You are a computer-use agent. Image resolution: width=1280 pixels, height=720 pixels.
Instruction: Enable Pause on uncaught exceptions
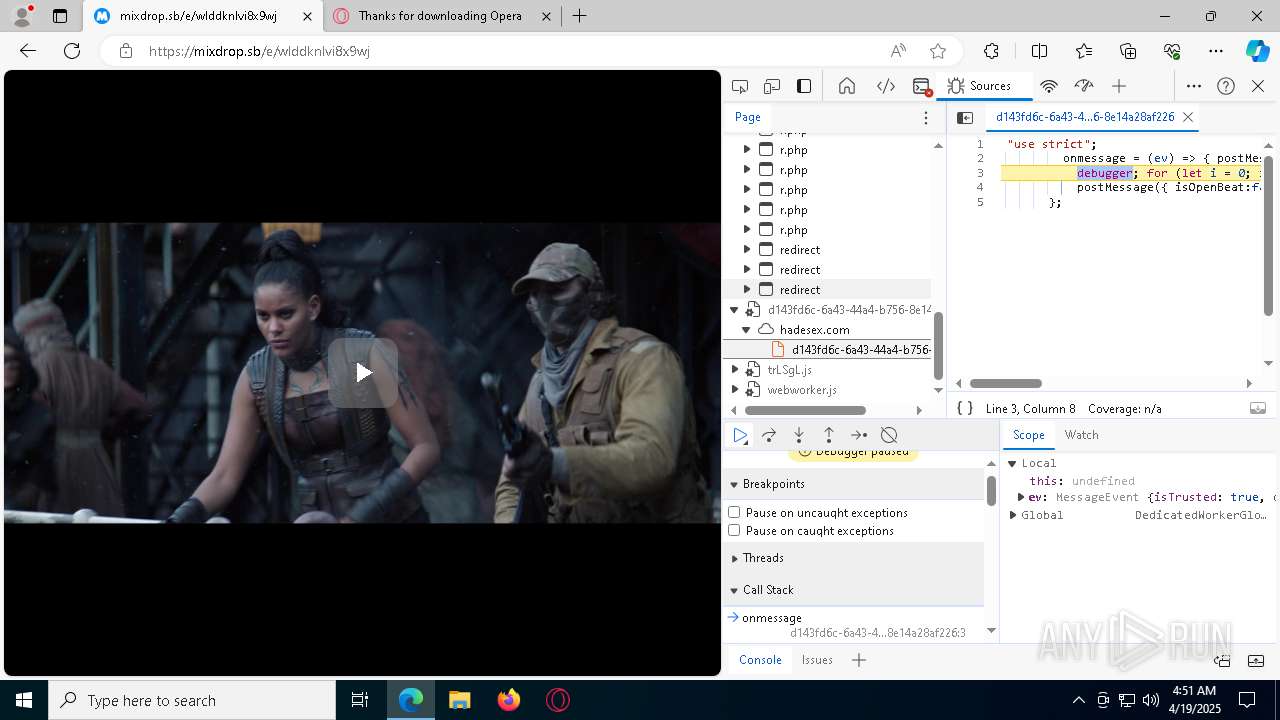click(734, 512)
